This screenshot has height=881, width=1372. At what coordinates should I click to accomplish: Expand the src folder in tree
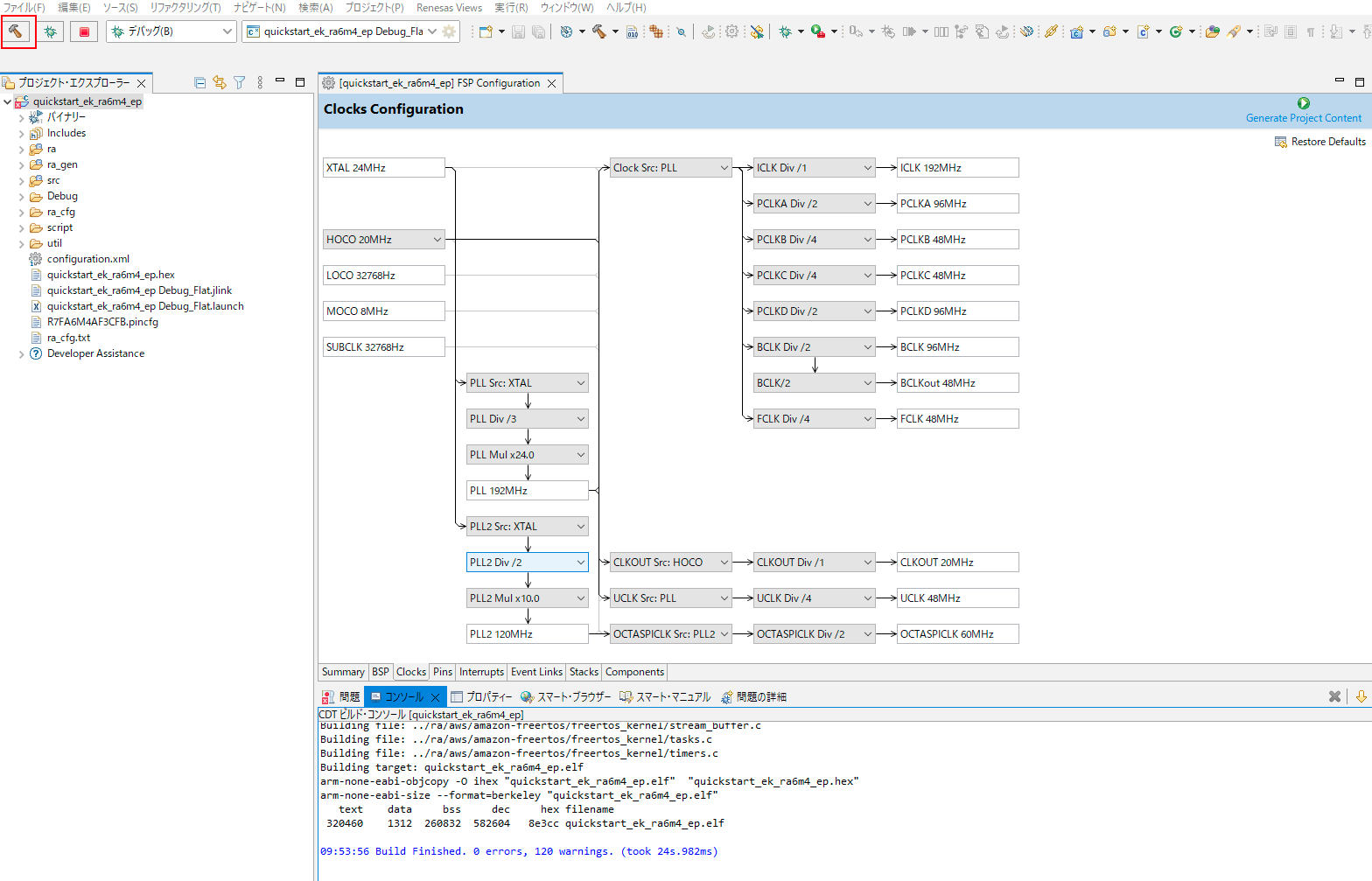pos(22,180)
